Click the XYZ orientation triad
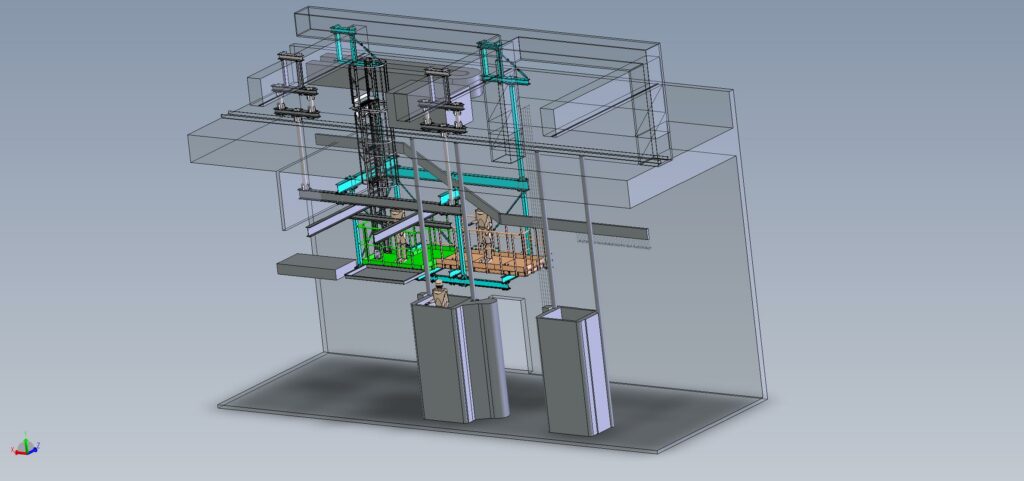1024x481 pixels. (25, 445)
